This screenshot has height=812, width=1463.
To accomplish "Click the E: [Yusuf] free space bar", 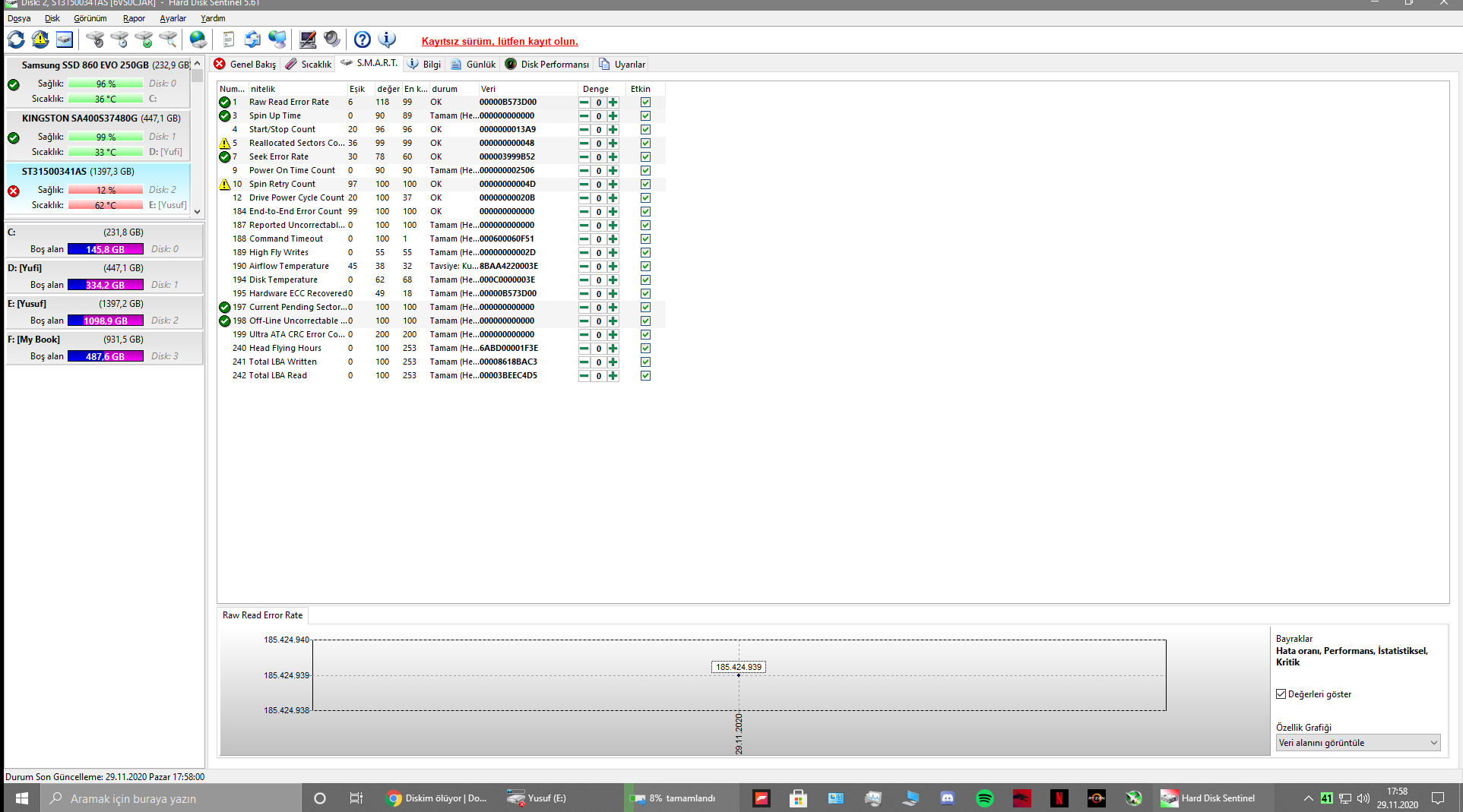I will point(106,321).
